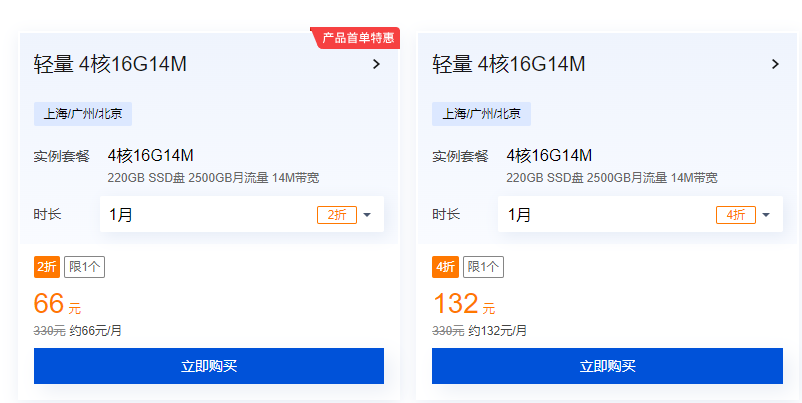Expand the right card's 时长 dropdown arrow
Viewport: 802px width, 403px height.
(766, 215)
